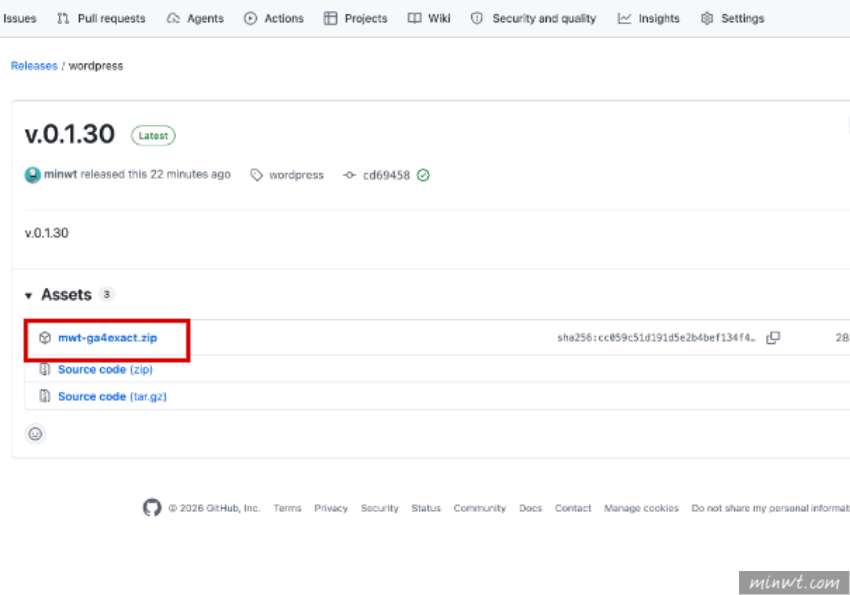The image size is (850, 595).
Task: Open the Status footer link
Action: click(426, 508)
